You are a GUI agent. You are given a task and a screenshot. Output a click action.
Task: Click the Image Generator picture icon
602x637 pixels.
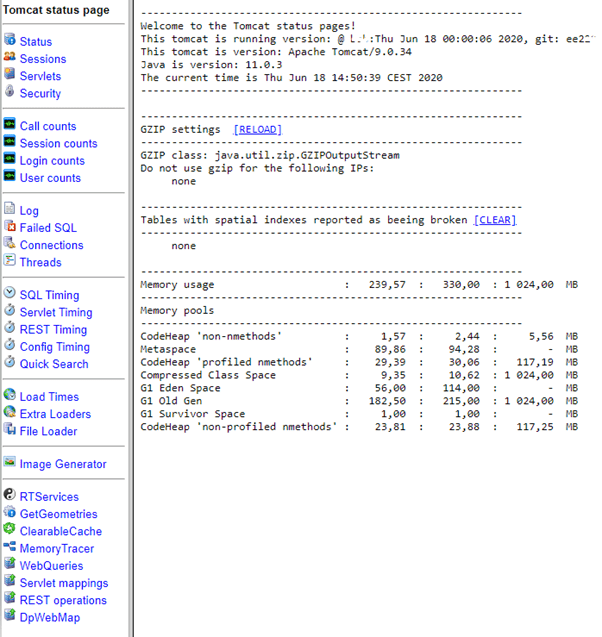pos(10,464)
